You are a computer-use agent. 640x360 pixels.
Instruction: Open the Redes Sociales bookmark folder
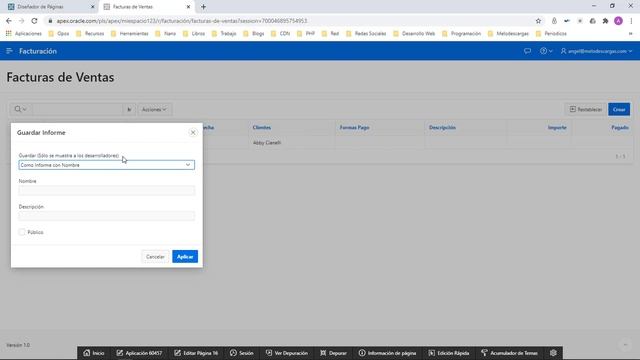[x=366, y=34]
